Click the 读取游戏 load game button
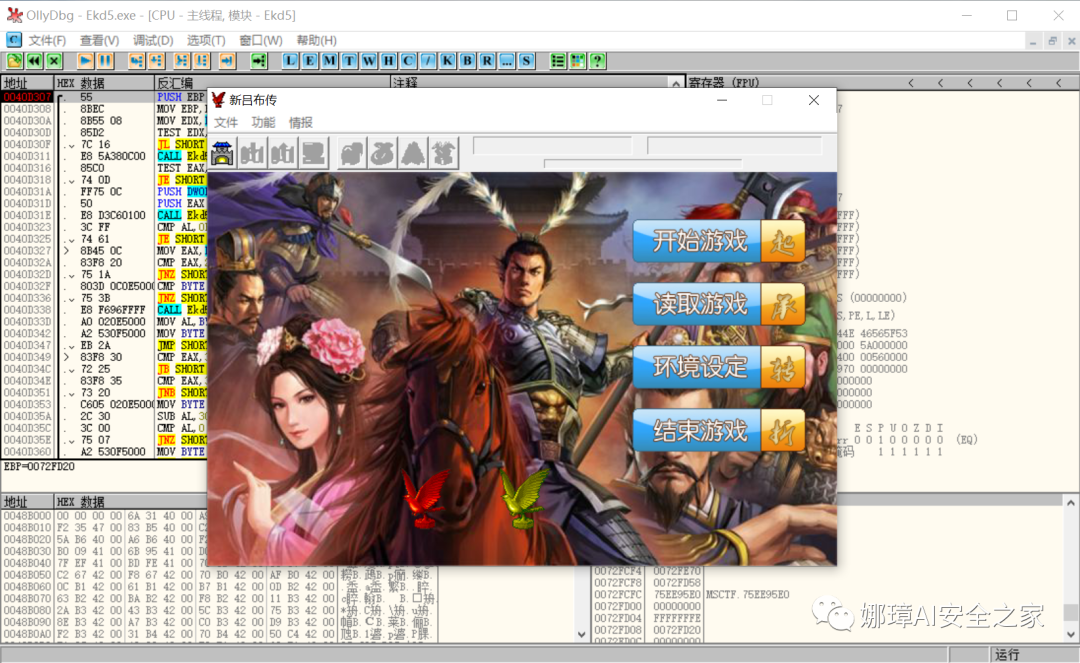Viewport: 1080px width, 663px height. pos(718,304)
